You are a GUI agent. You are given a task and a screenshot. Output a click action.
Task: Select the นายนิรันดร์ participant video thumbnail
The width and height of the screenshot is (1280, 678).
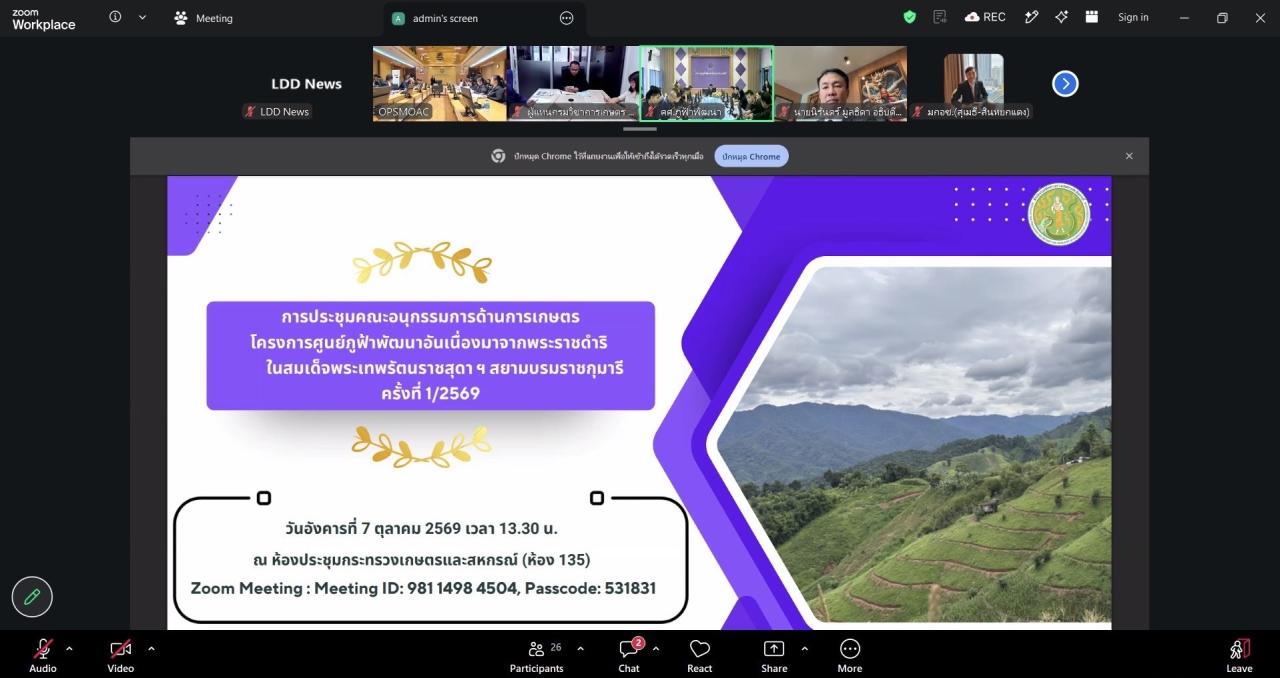click(841, 84)
